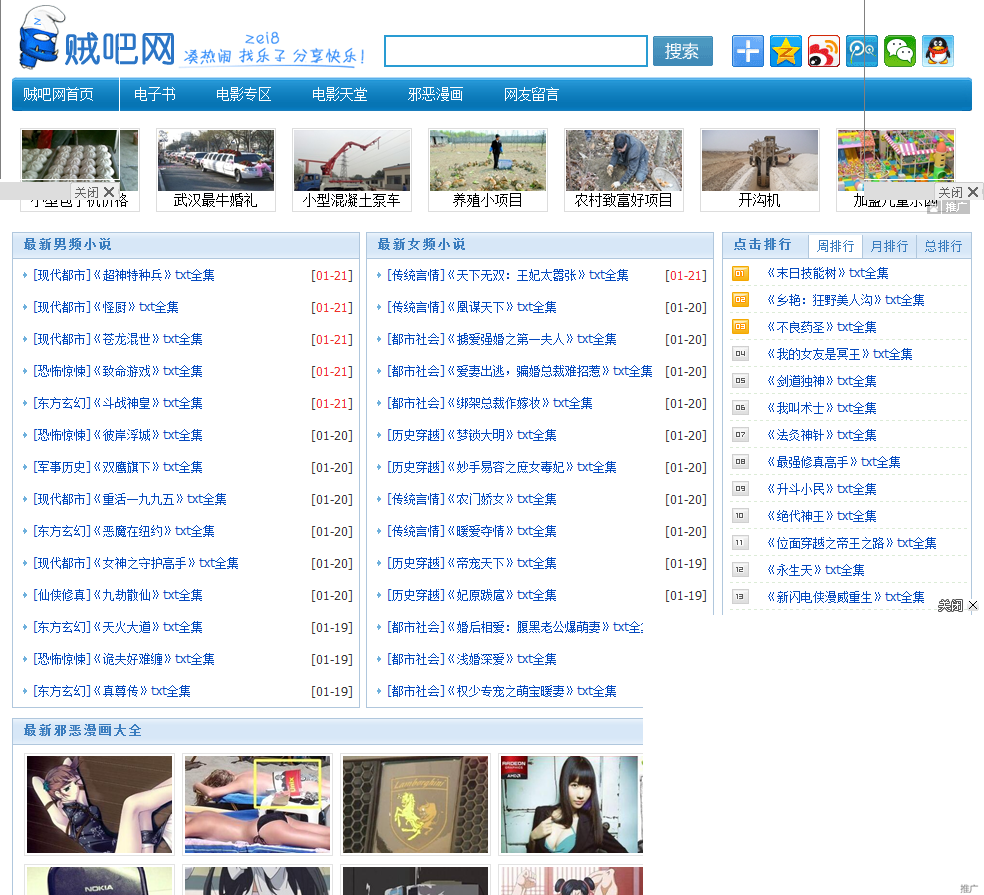The width and height of the screenshot is (984, 895).
Task: Switch to 总排行 ranking tab
Action: [x=943, y=246]
